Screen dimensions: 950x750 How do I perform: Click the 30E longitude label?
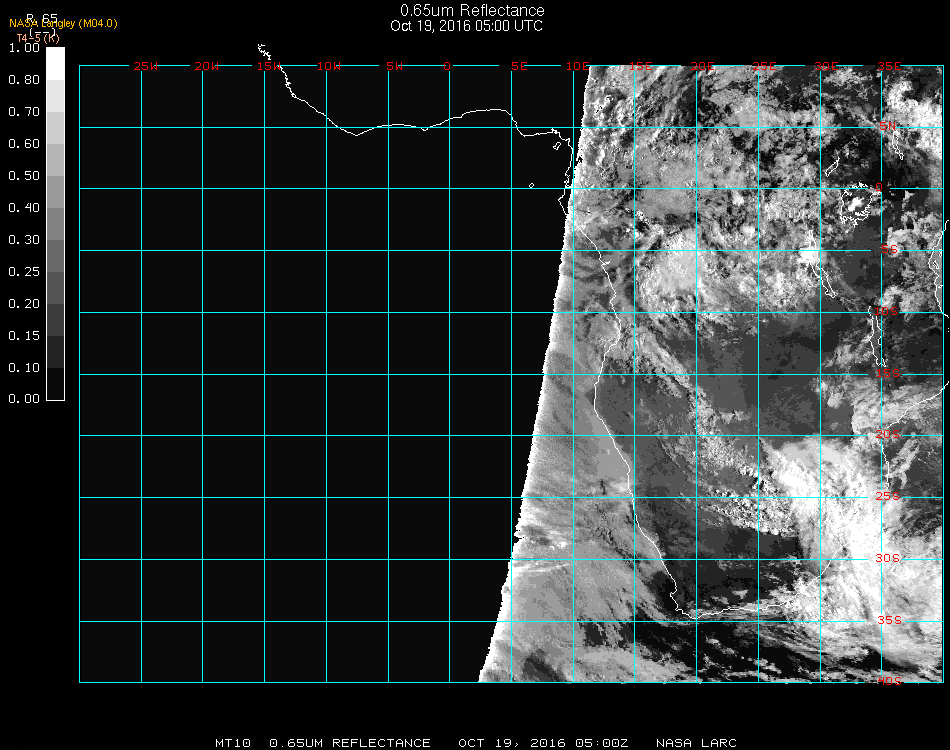click(826, 66)
